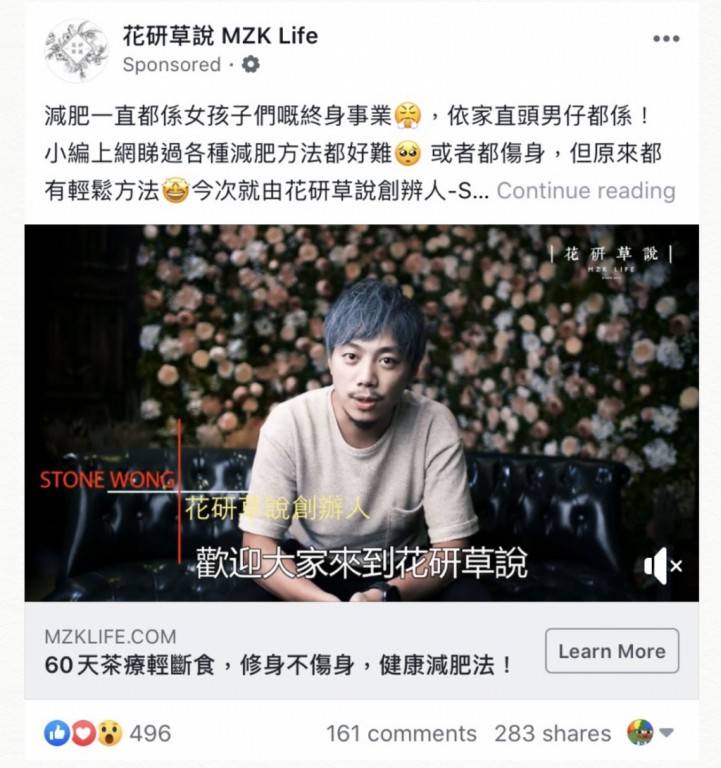Click the Wow reaction emoji icon
Image resolution: width=721 pixels, height=768 pixels.
(110, 733)
